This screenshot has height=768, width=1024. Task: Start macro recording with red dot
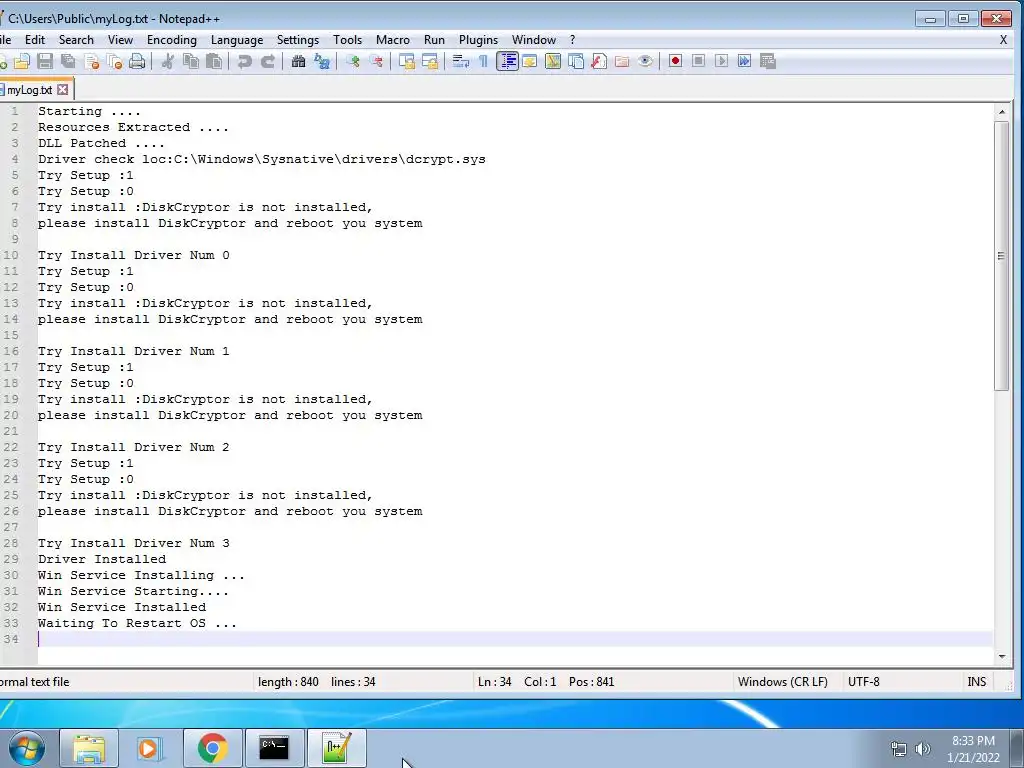pos(675,61)
